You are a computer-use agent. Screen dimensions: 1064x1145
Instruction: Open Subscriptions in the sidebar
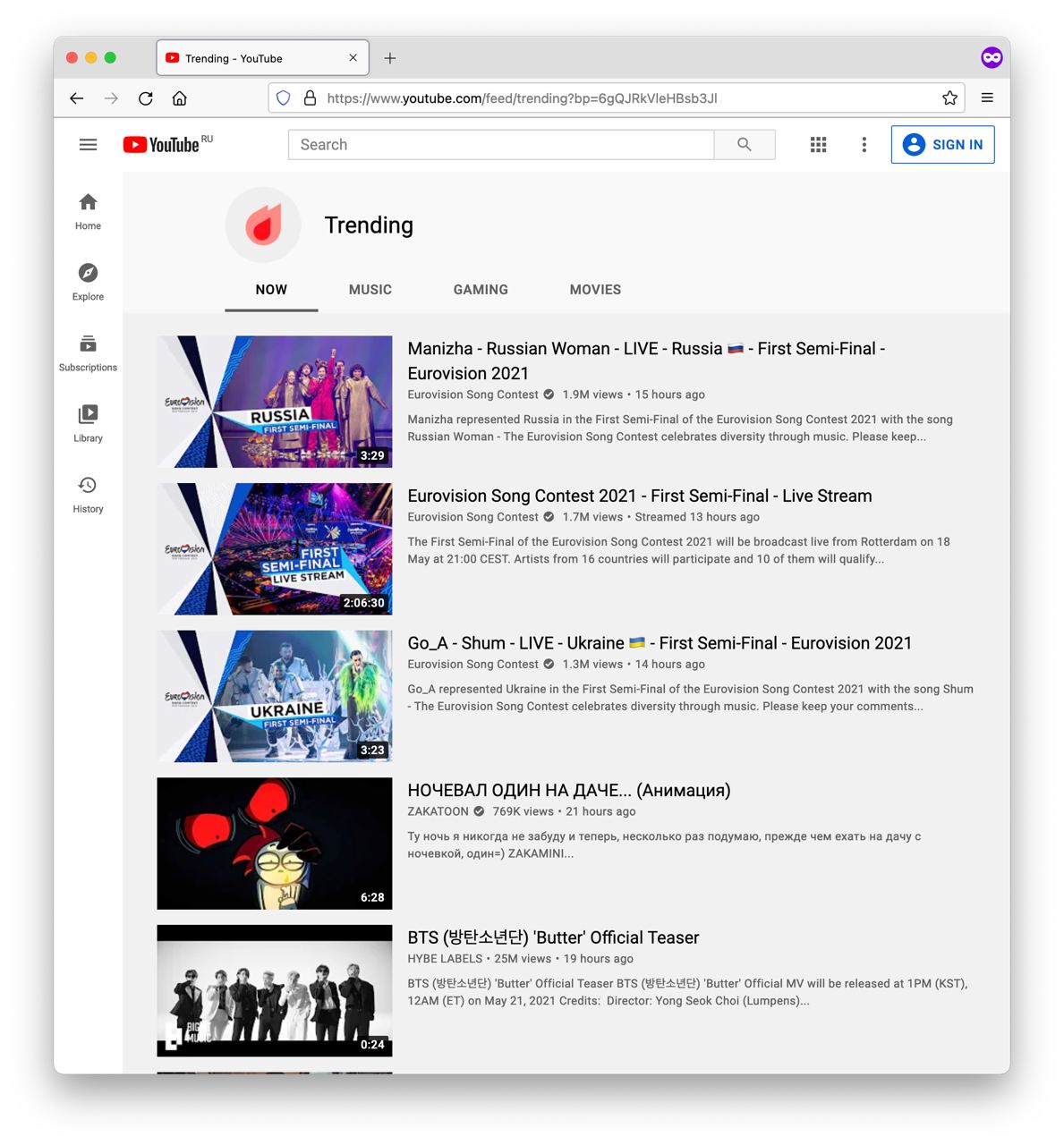tap(88, 353)
